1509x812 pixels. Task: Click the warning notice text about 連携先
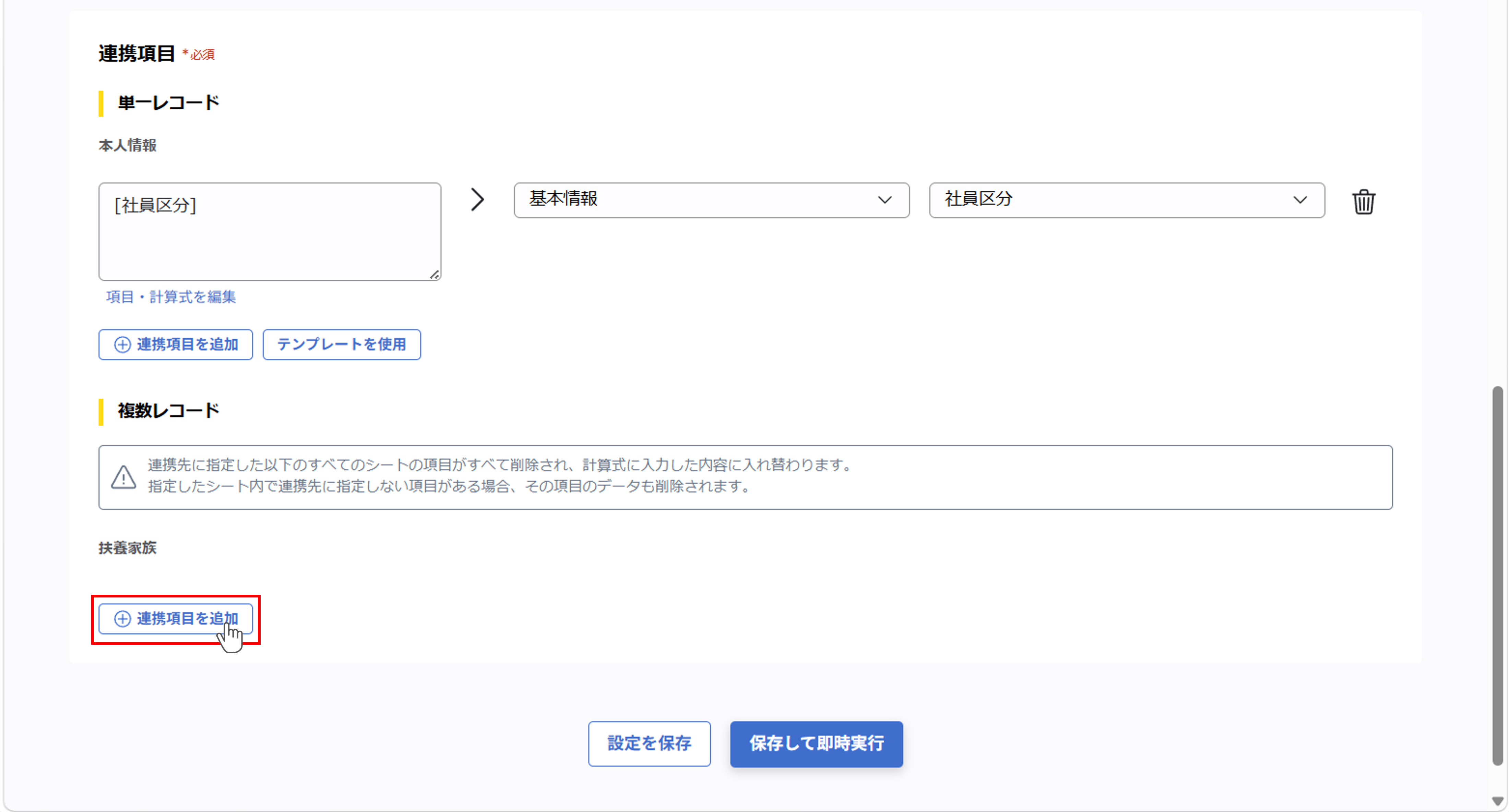(501, 475)
